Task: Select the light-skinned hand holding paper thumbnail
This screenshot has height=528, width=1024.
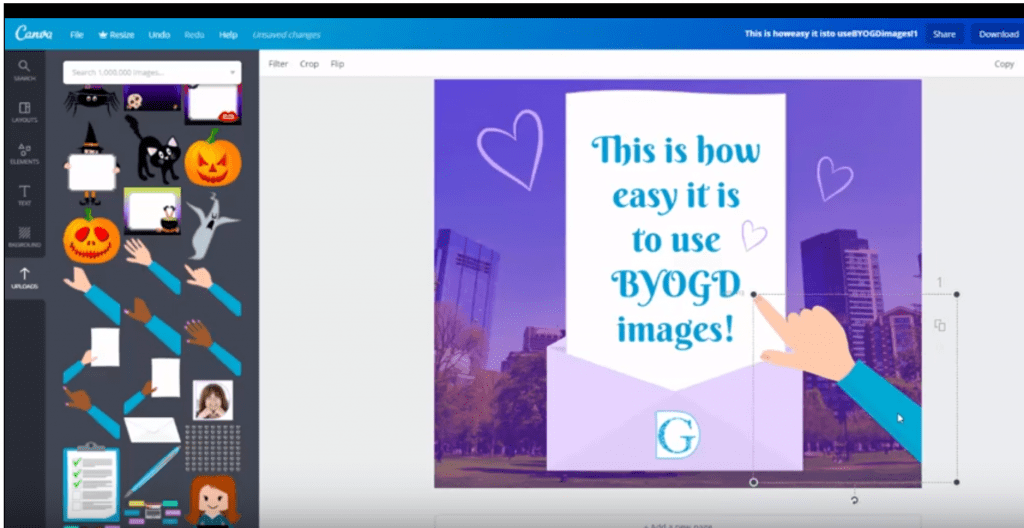Action: coord(91,354)
